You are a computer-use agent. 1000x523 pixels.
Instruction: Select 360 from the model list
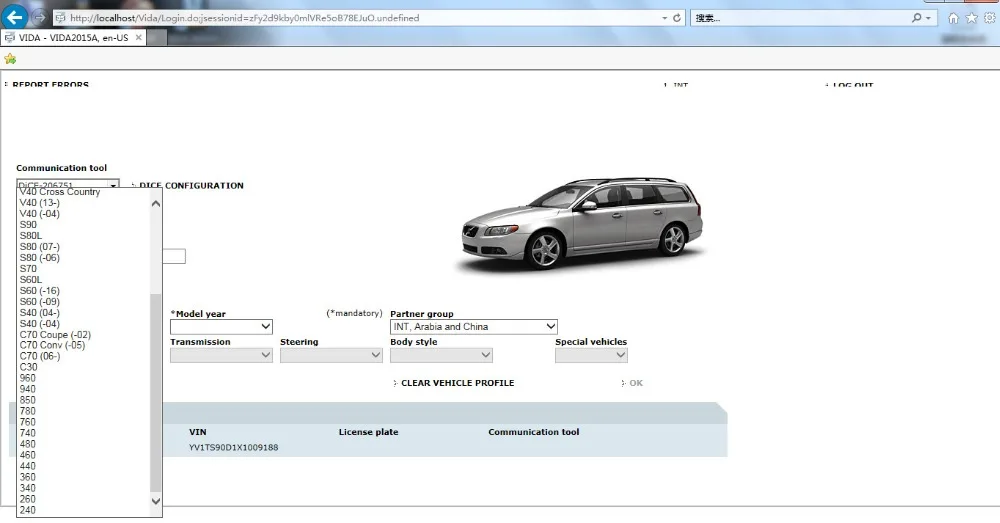27,477
